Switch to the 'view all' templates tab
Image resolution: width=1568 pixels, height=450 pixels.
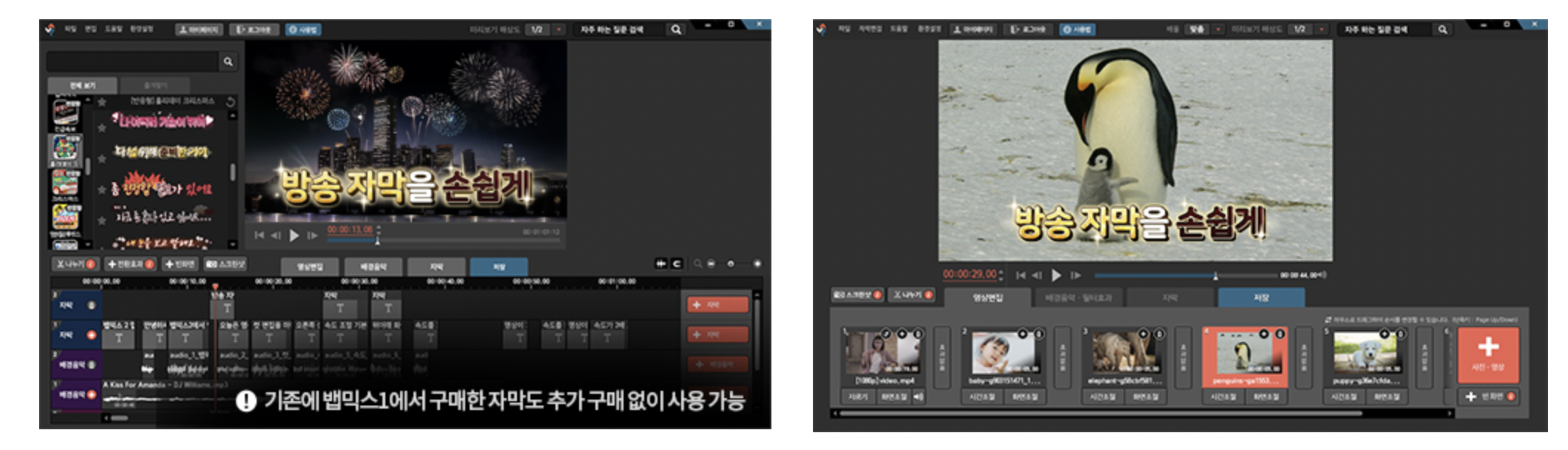[83, 86]
